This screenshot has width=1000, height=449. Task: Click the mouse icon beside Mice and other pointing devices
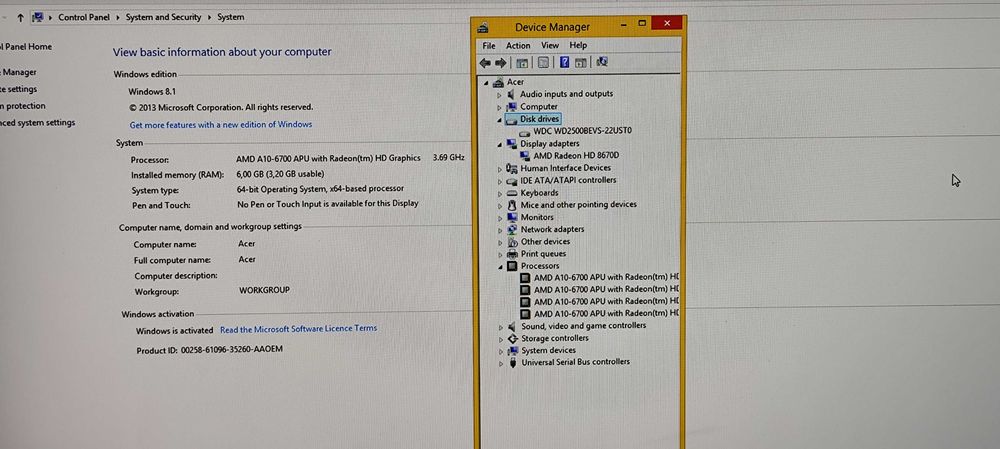tap(512, 205)
